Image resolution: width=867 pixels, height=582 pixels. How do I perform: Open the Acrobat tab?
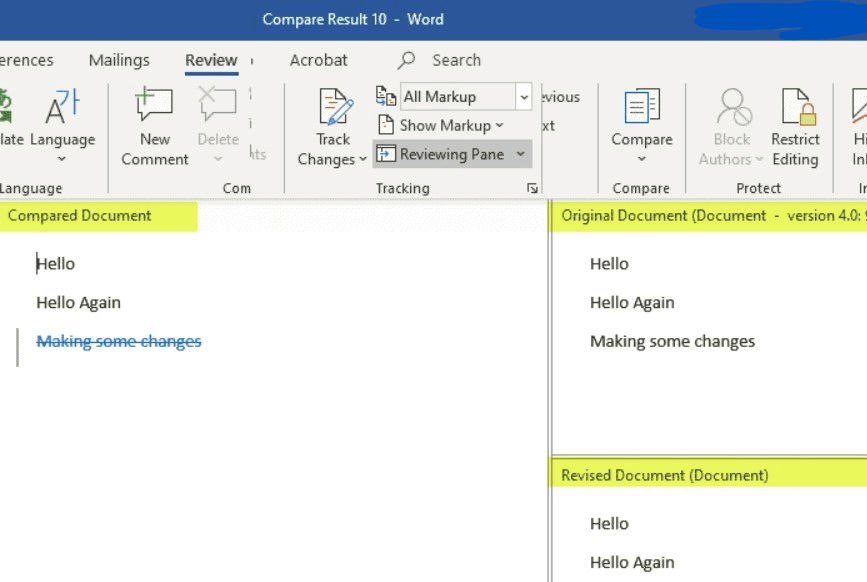[x=318, y=60]
